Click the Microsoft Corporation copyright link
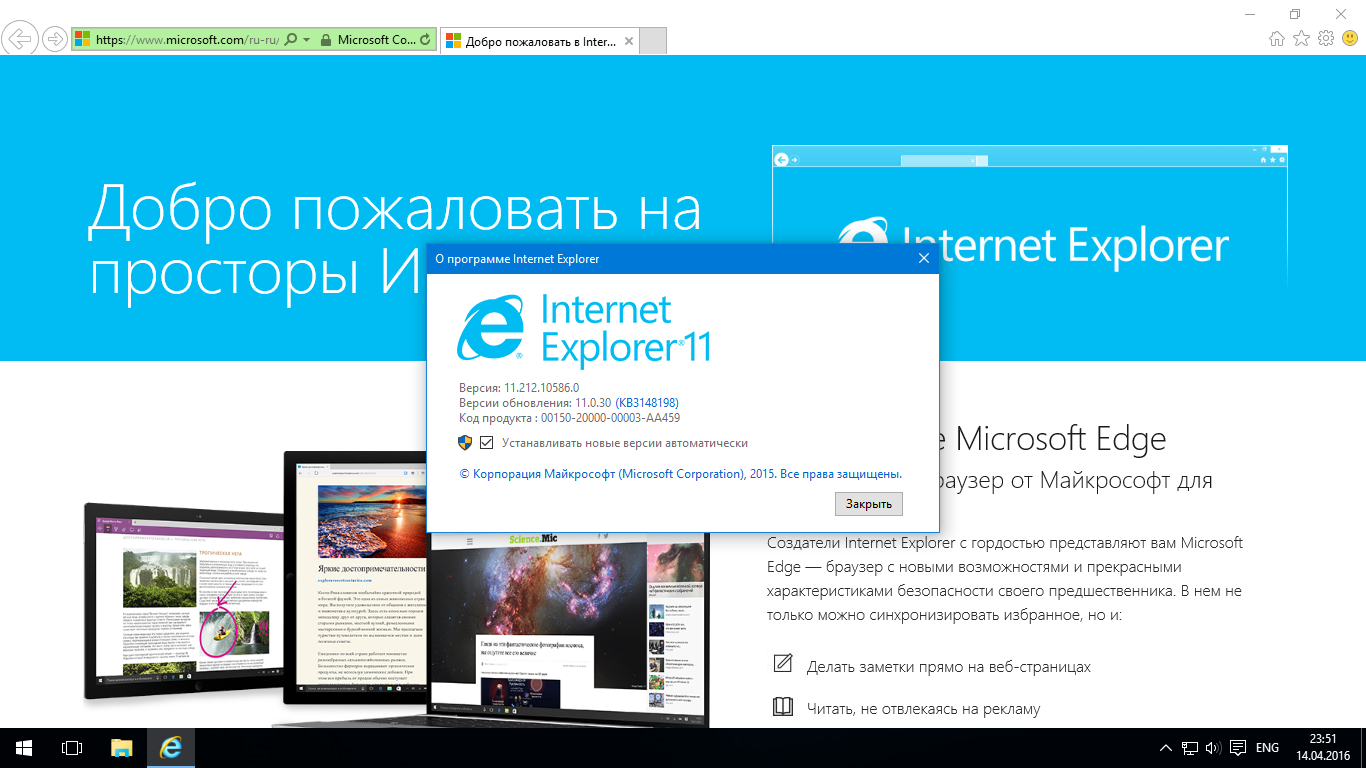The image size is (1366, 768). pos(680,474)
